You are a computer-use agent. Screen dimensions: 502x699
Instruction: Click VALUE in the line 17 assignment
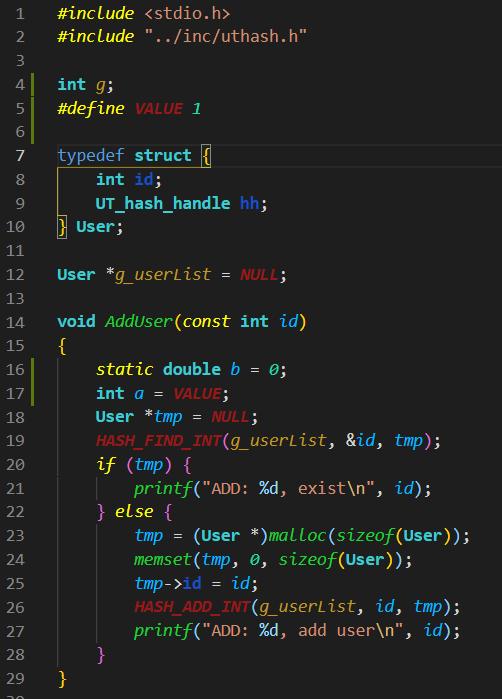[x=197, y=394]
